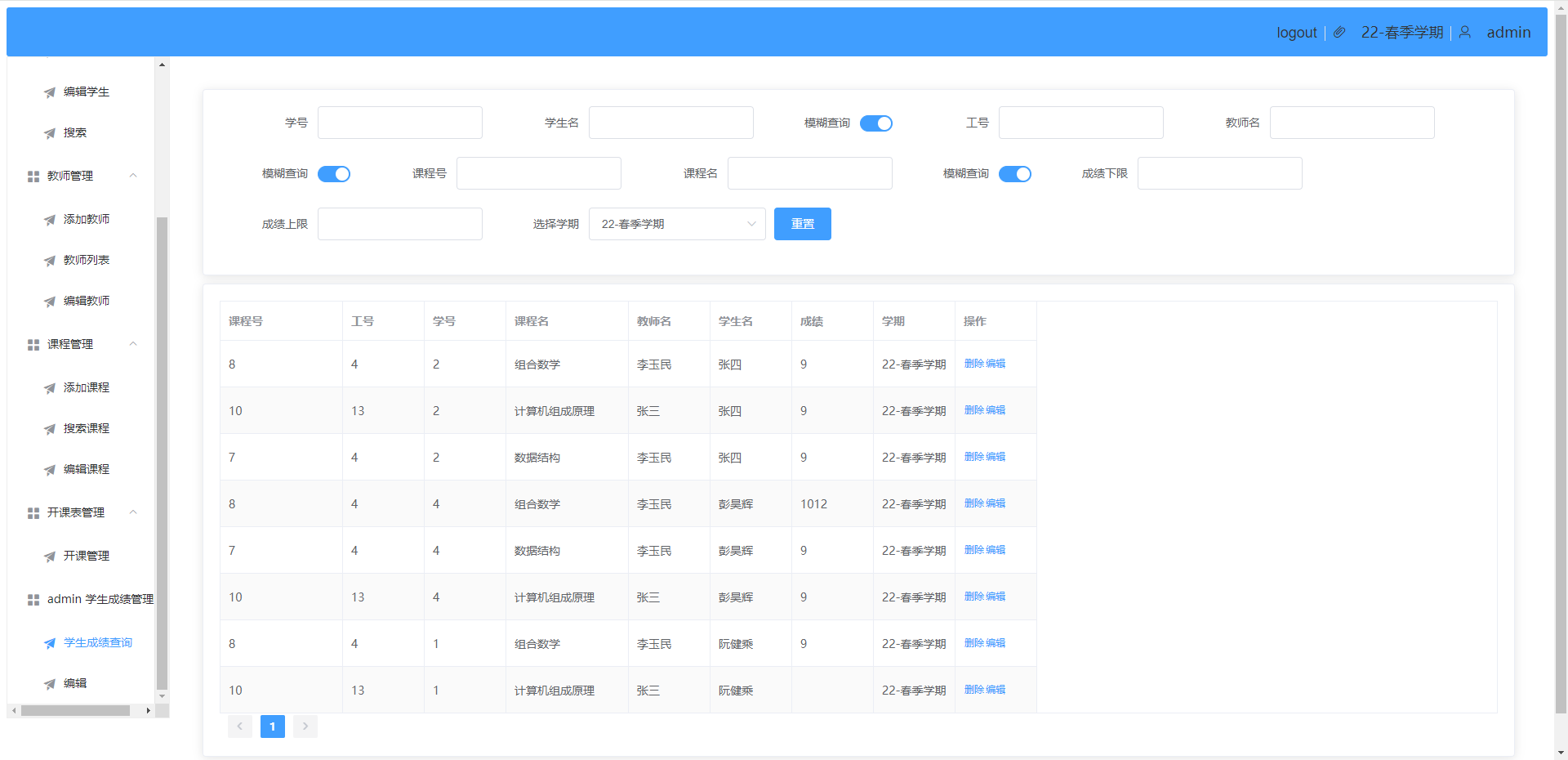
Task: Collapse the 开课表管理 menu section
Action: click(x=133, y=512)
